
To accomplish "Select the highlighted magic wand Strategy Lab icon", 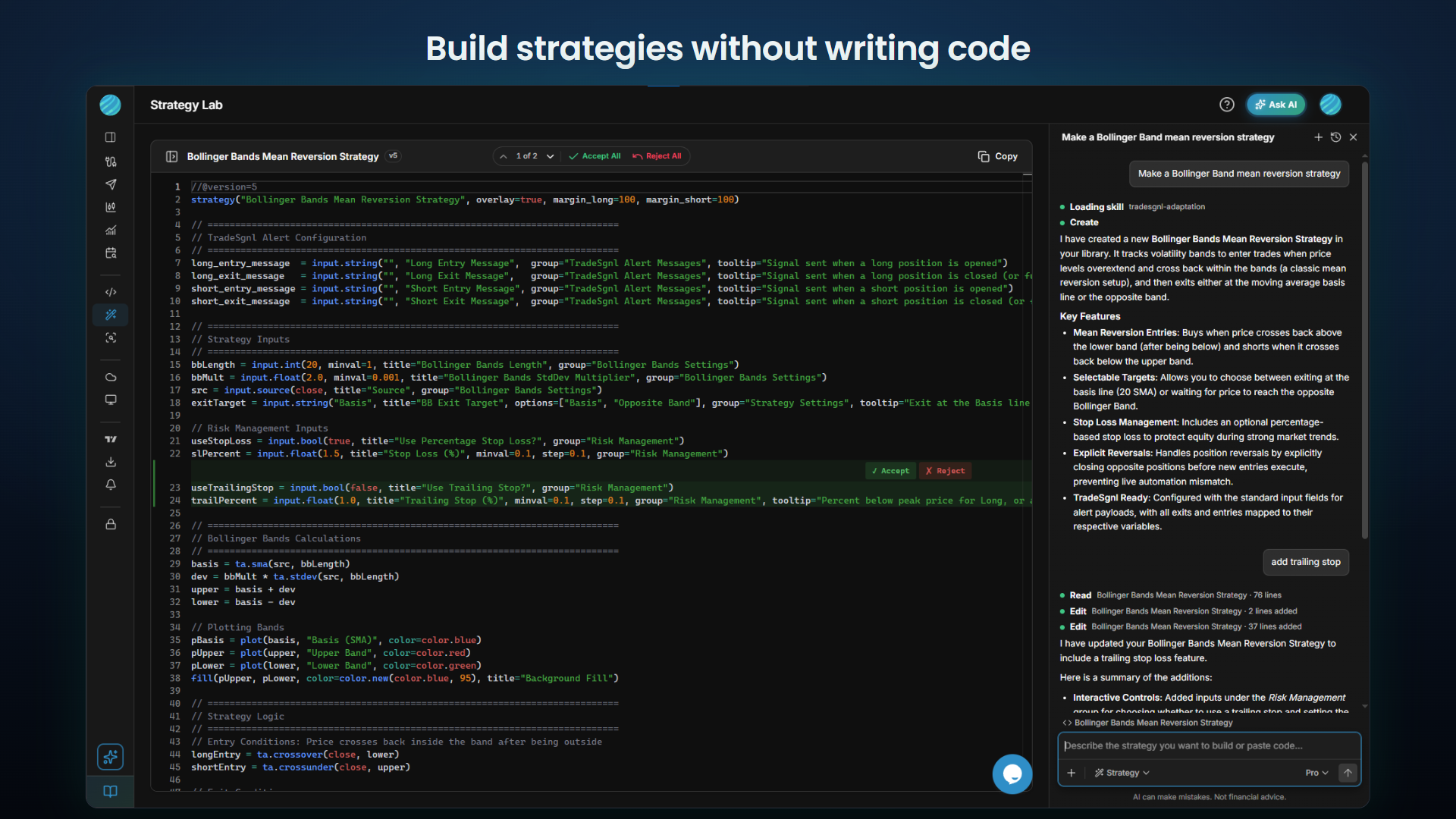I will tap(111, 315).
